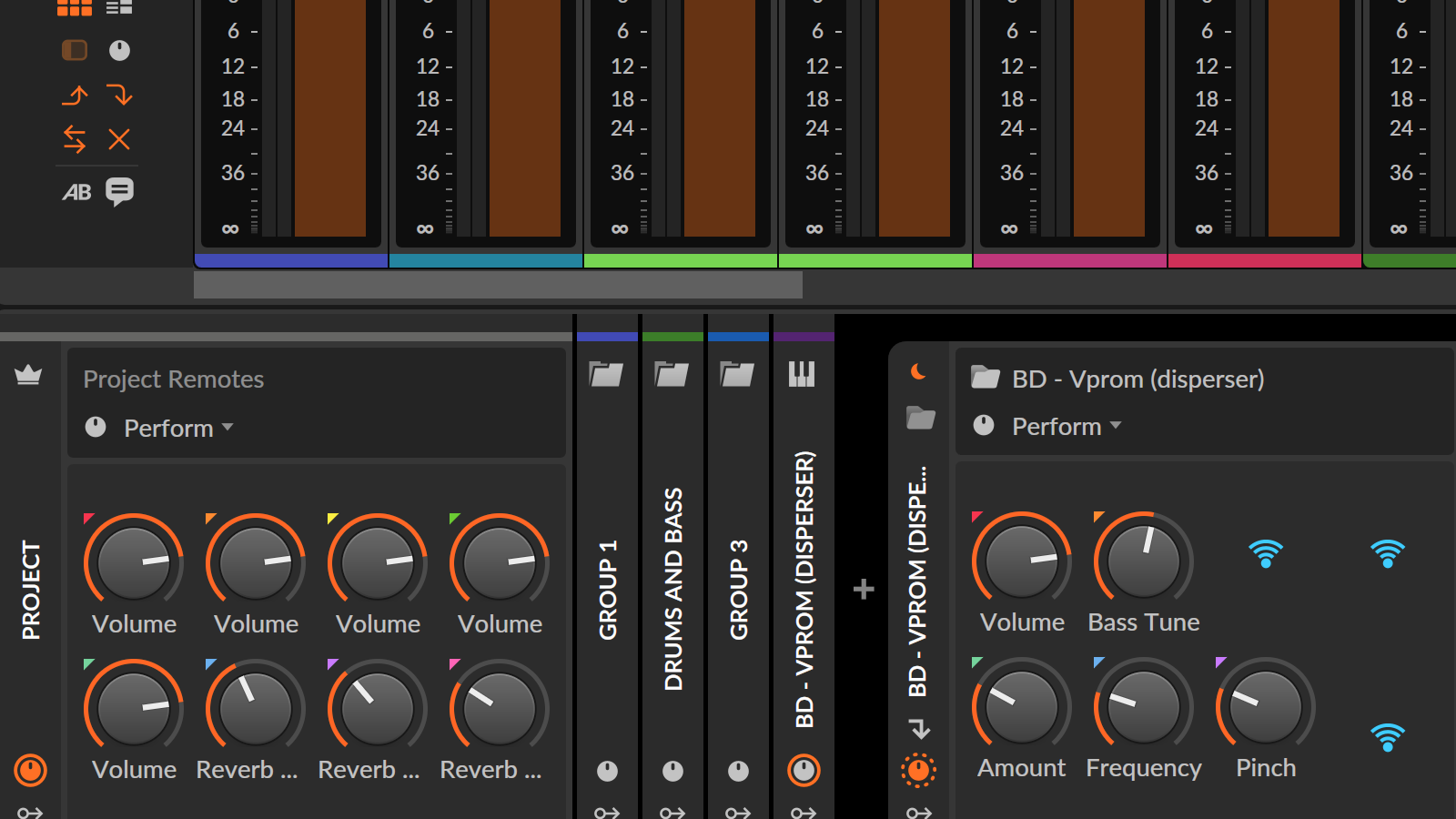Viewport: 1456px width, 819px height.
Task: Click the orange sunburst knob icon below BD - Vprom
Action: point(919,770)
